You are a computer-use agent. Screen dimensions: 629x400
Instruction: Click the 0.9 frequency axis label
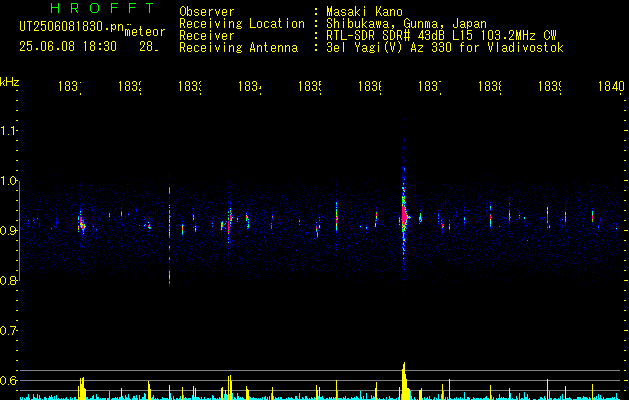[x=9, y=231]
